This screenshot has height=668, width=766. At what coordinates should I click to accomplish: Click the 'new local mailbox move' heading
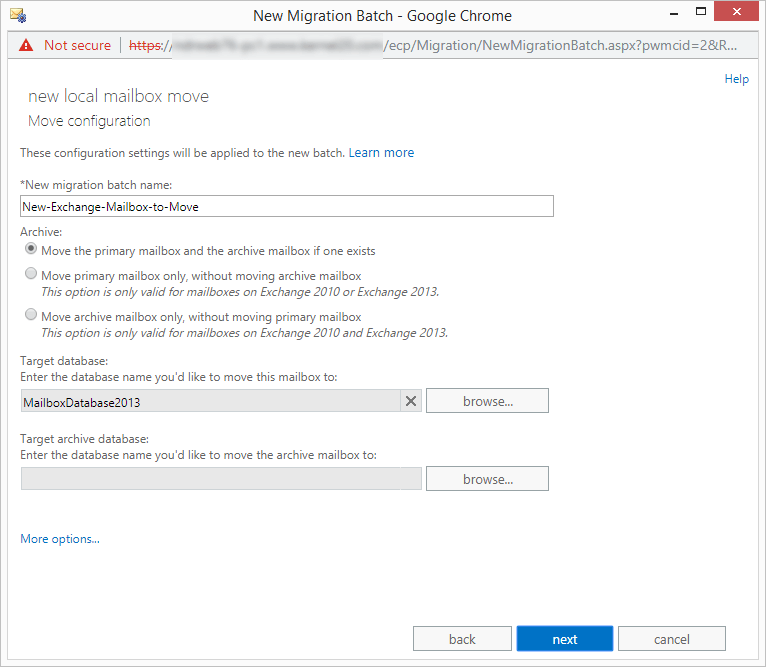(118, 96)
